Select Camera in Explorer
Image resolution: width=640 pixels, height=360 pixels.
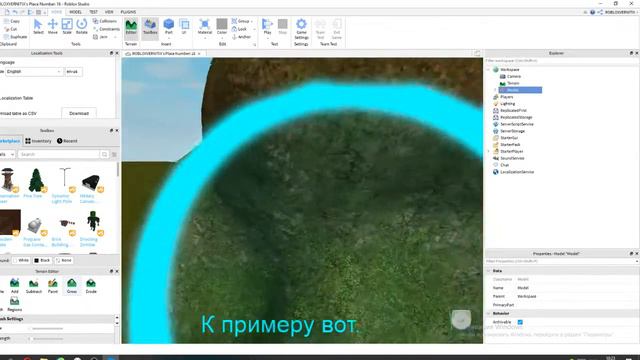pyautogui.click(x=510, y=76)
